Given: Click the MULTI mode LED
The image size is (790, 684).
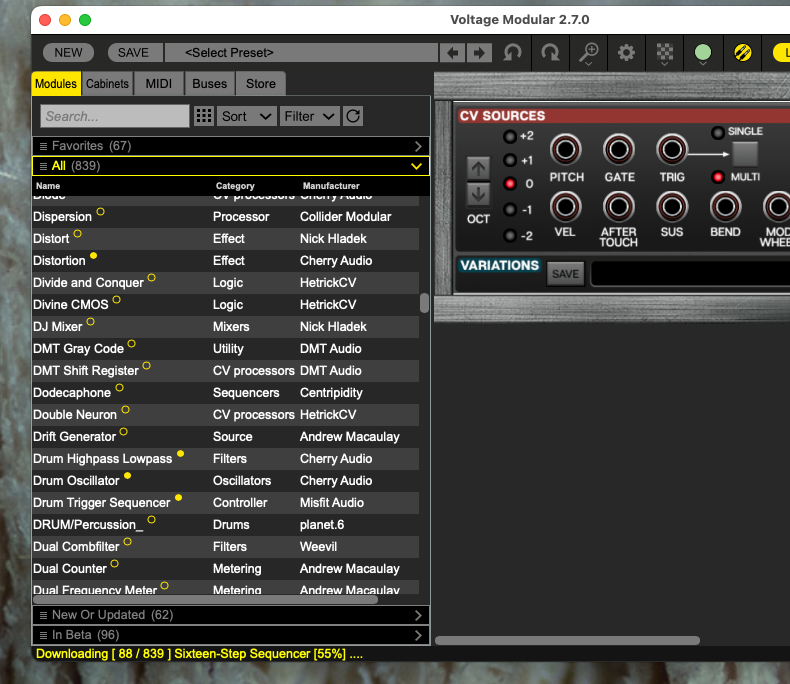Looking at the screenshot, I should pyautogui.click(x=717, y=177).
